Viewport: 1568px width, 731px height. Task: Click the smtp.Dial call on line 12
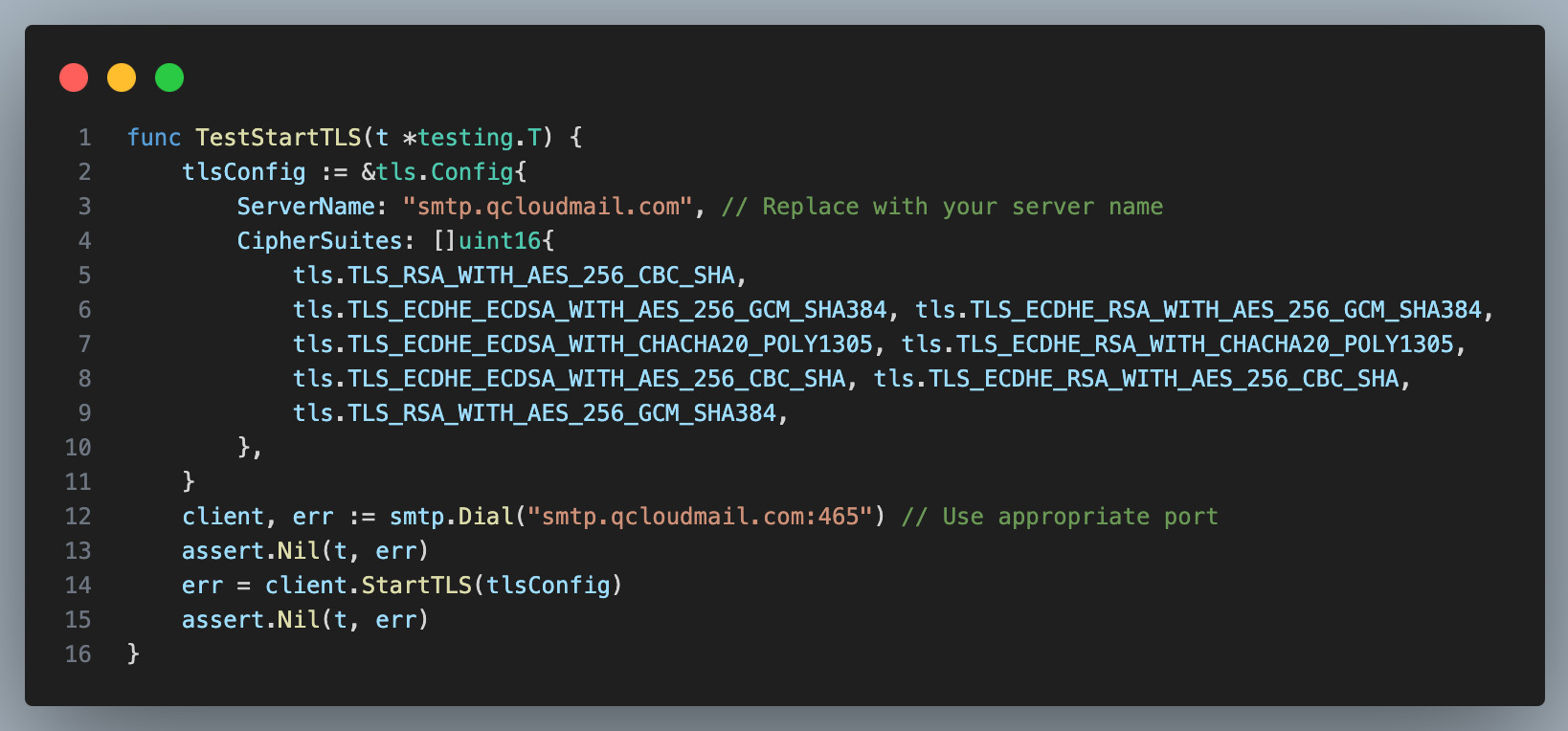(x=452, y=517)
